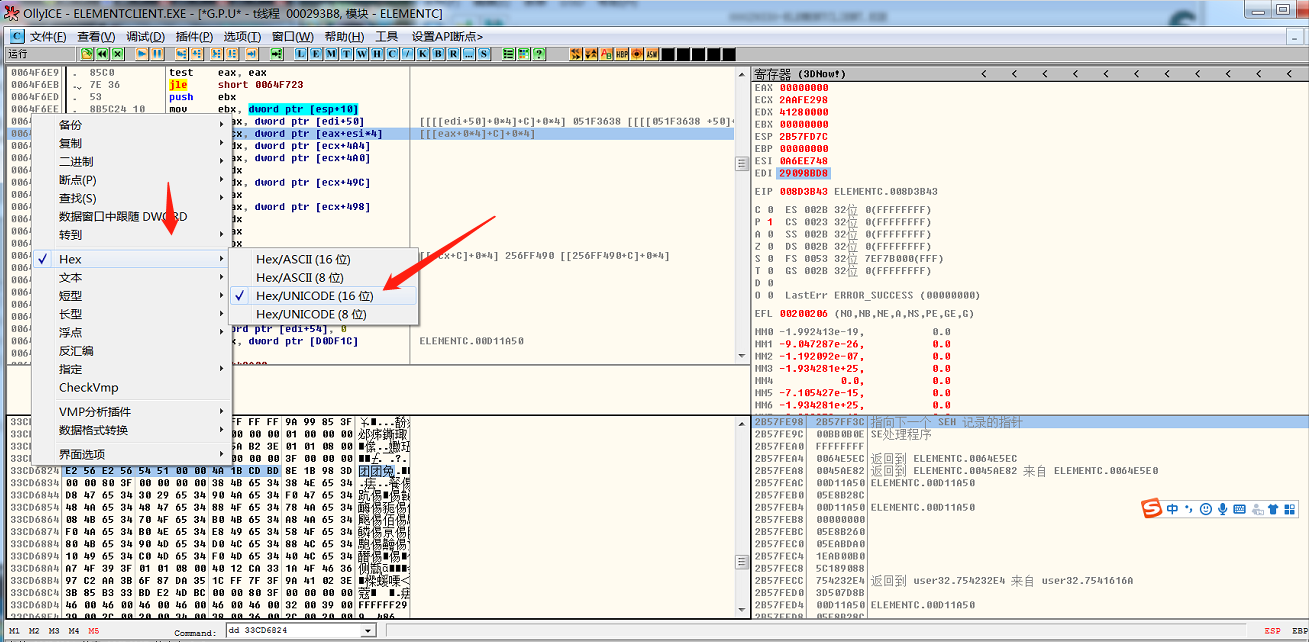Click the Restart program rewind icon
This screenshot has height=642, width=1309.
102,53
